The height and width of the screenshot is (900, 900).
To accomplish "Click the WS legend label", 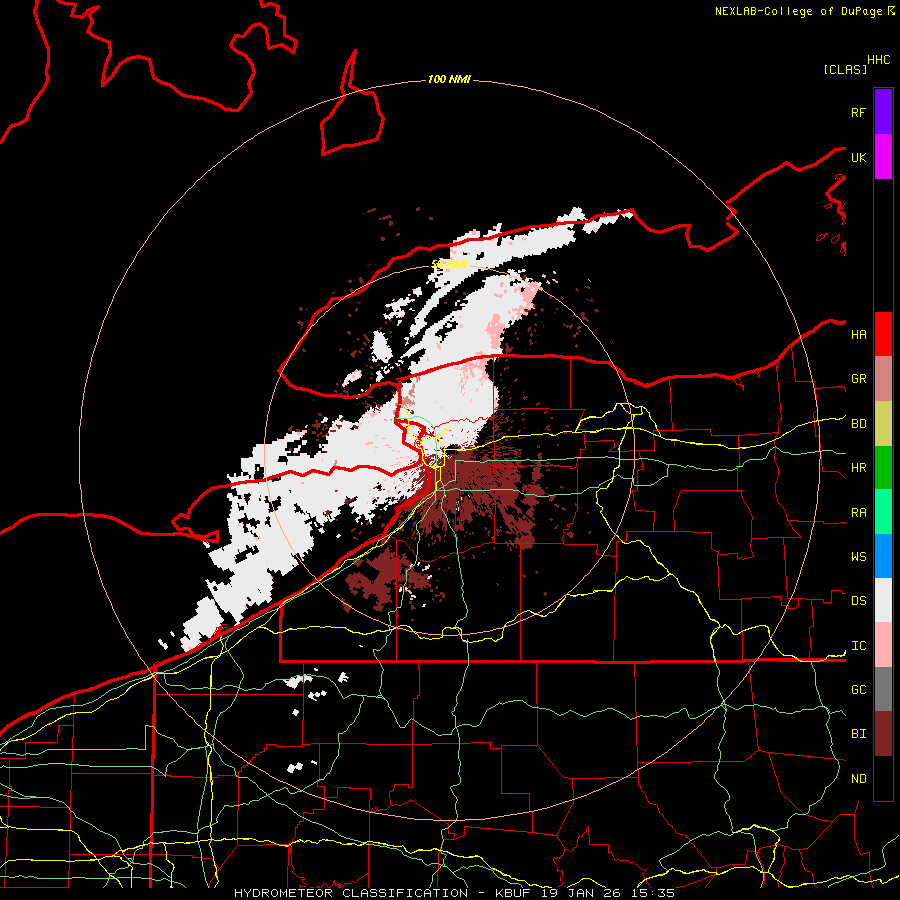I will click(858, 556).
